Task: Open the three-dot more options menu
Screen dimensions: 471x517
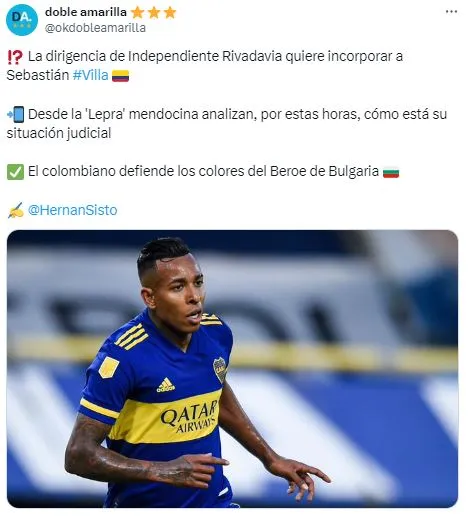Action: click(451, 12)
